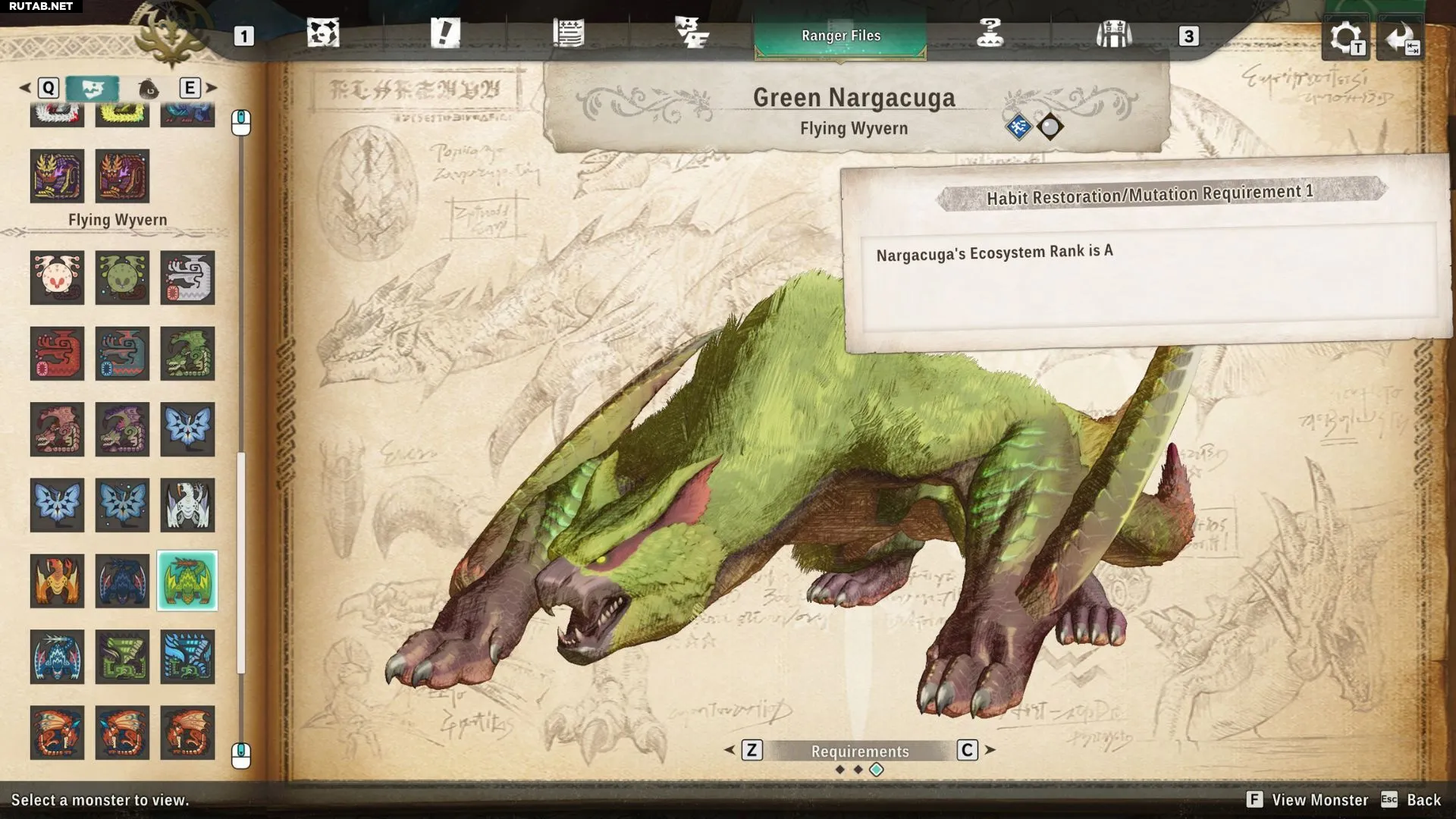Click the monster list scrollbar handle
This screenshot has height=819, width=1456.
coord(241,561)
